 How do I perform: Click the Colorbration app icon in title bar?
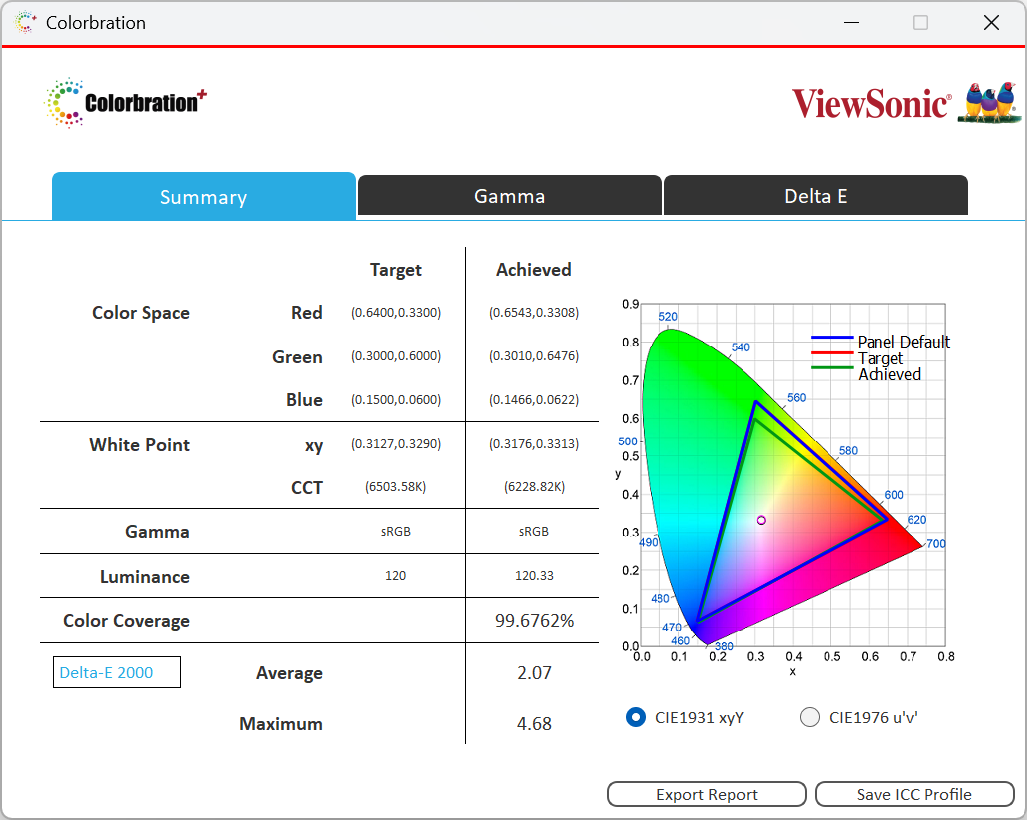[26, 22]
